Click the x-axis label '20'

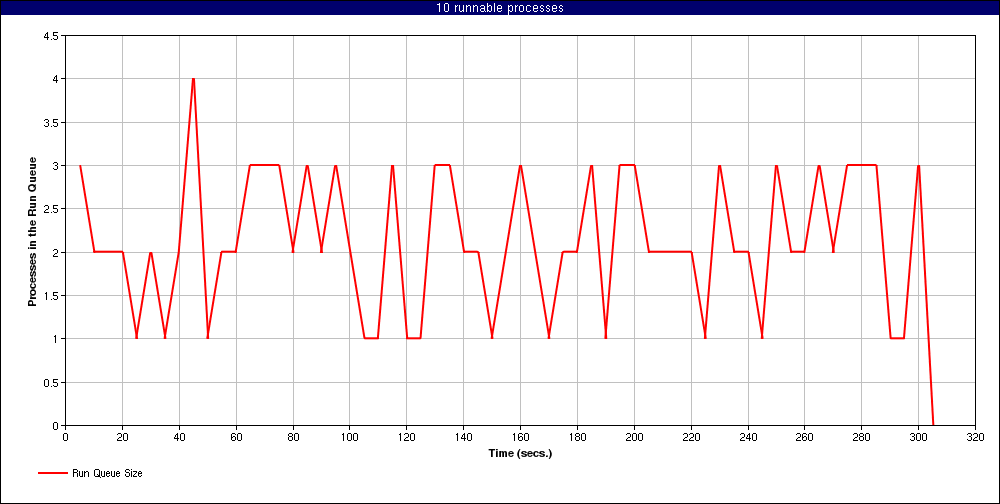(x=122, y=437)
